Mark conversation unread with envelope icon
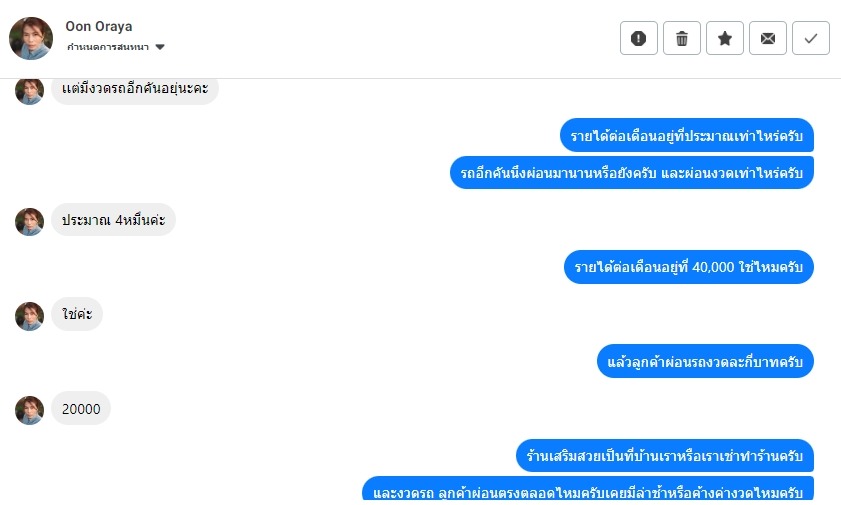This screenshot has width=841, height=505. pyautogui.click(x=768, y=38)
